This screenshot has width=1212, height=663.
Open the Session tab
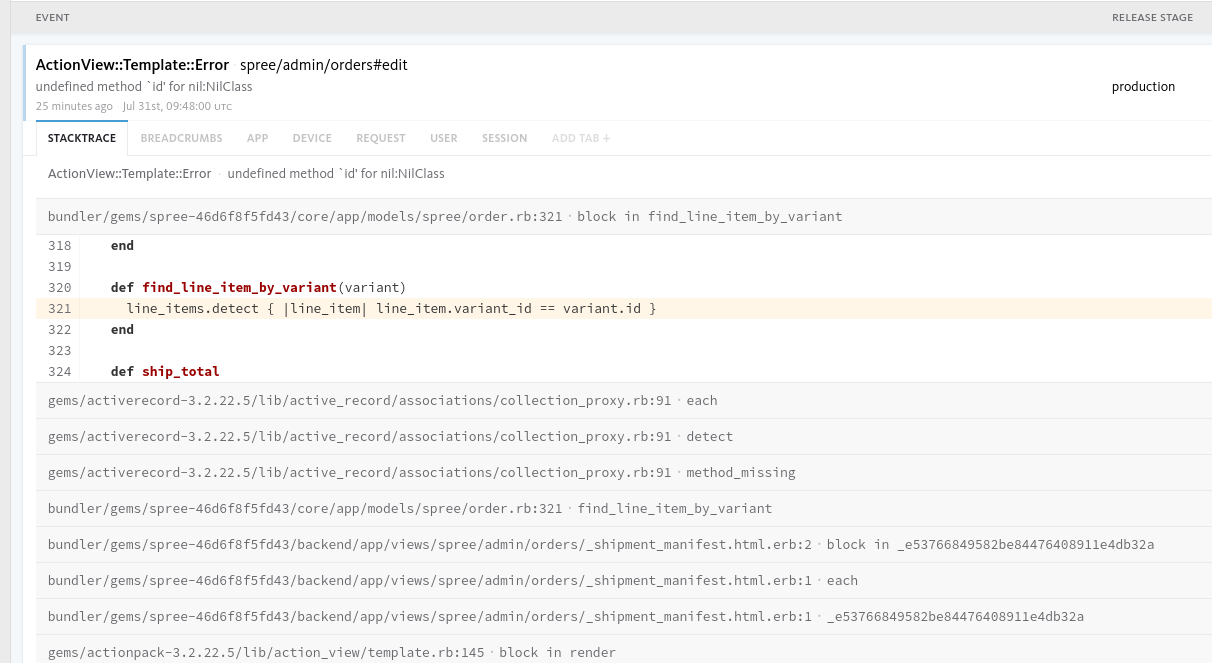[504, 138]
